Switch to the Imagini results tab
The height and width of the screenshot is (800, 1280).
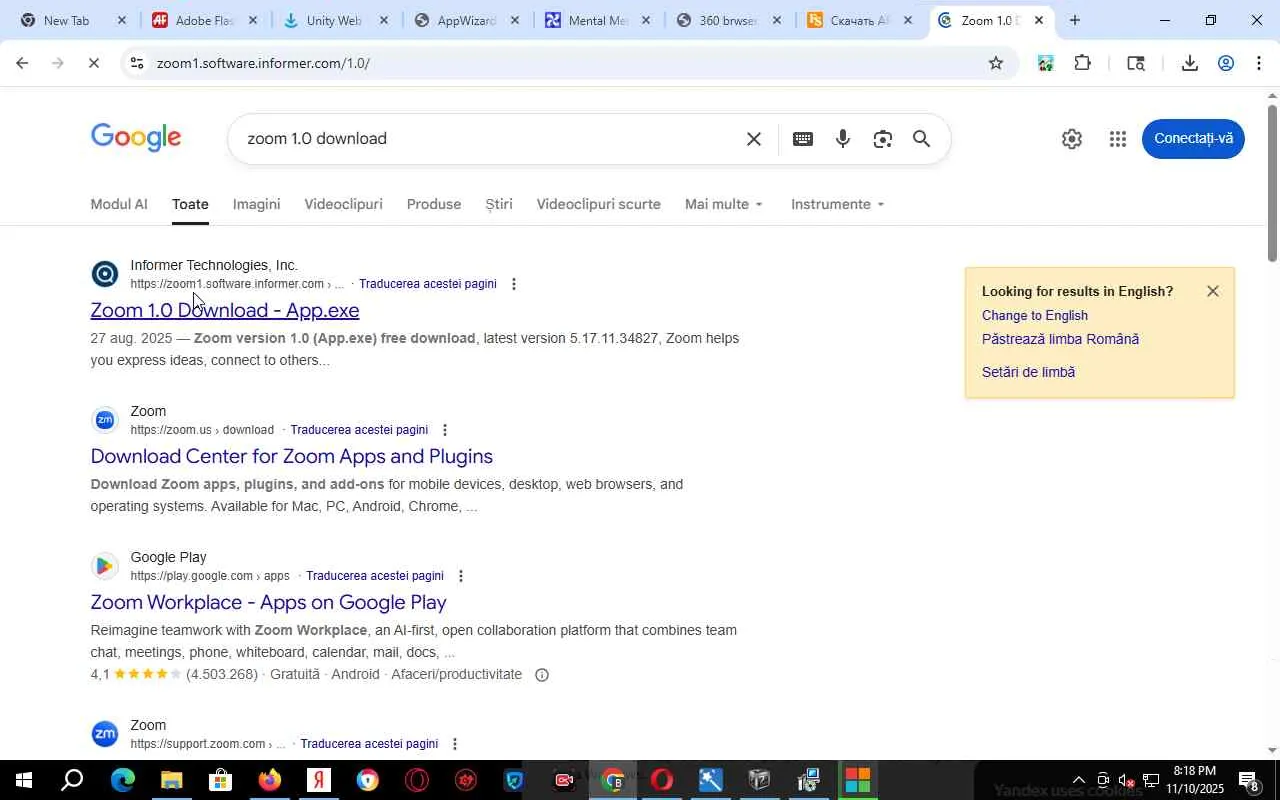coord(256,204)
